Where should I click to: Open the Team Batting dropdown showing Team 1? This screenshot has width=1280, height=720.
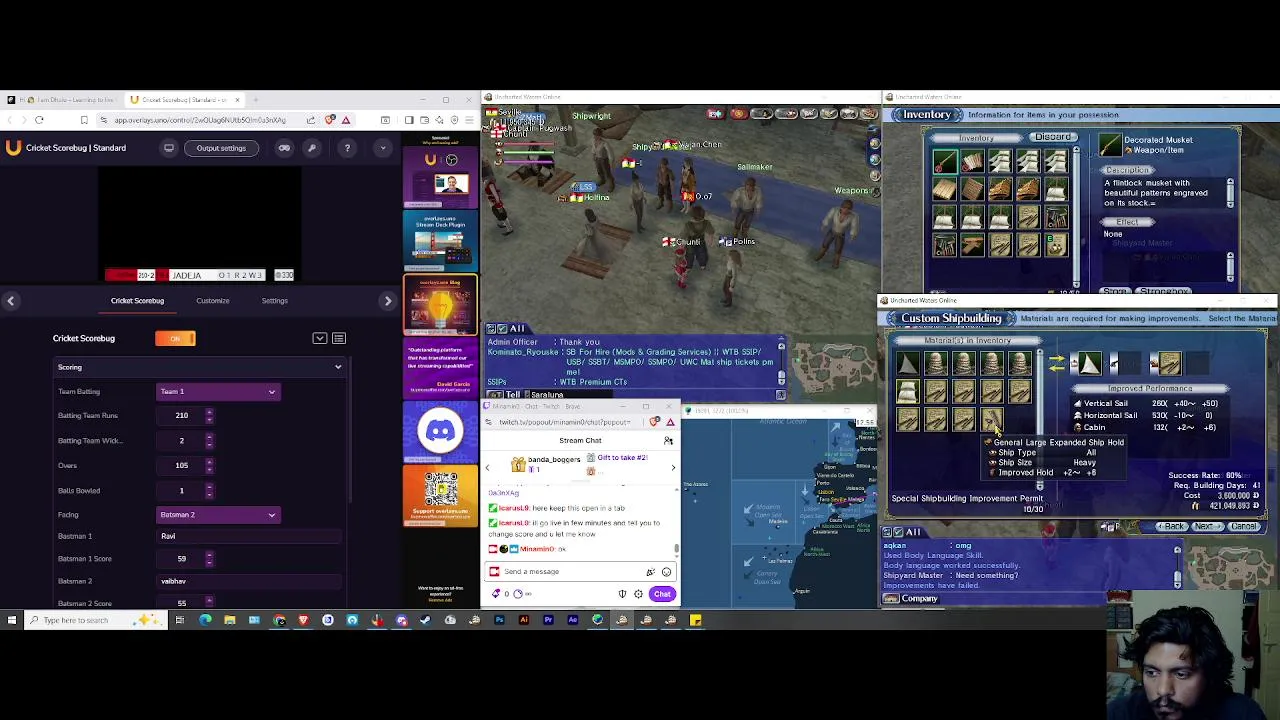coord(217,391)
